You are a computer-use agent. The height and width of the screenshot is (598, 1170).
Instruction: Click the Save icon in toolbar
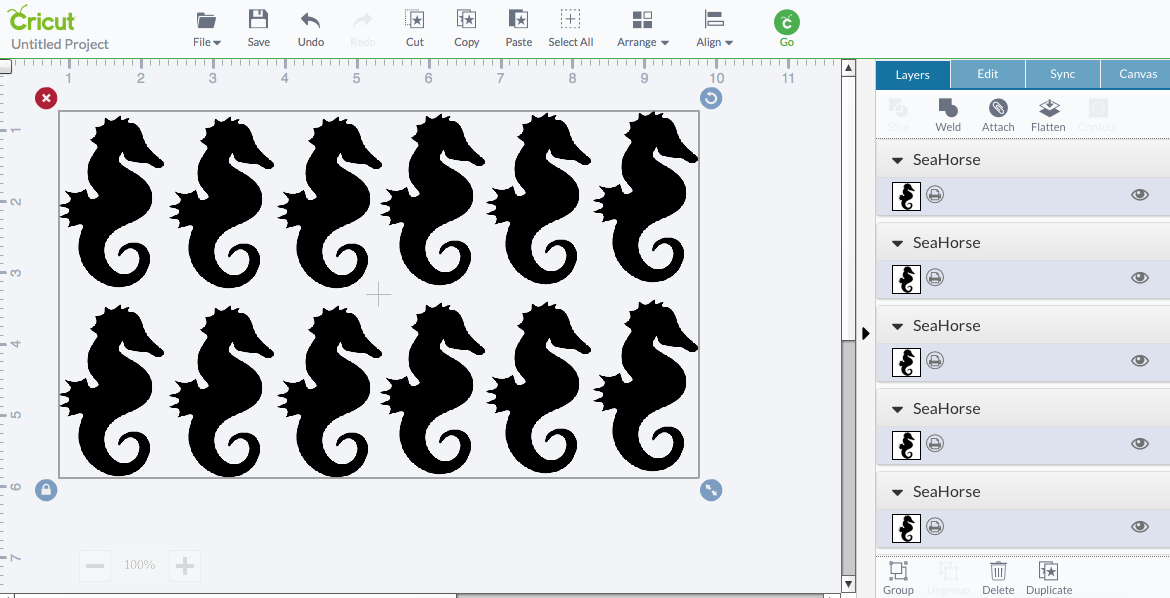click(x=258, y=20)
